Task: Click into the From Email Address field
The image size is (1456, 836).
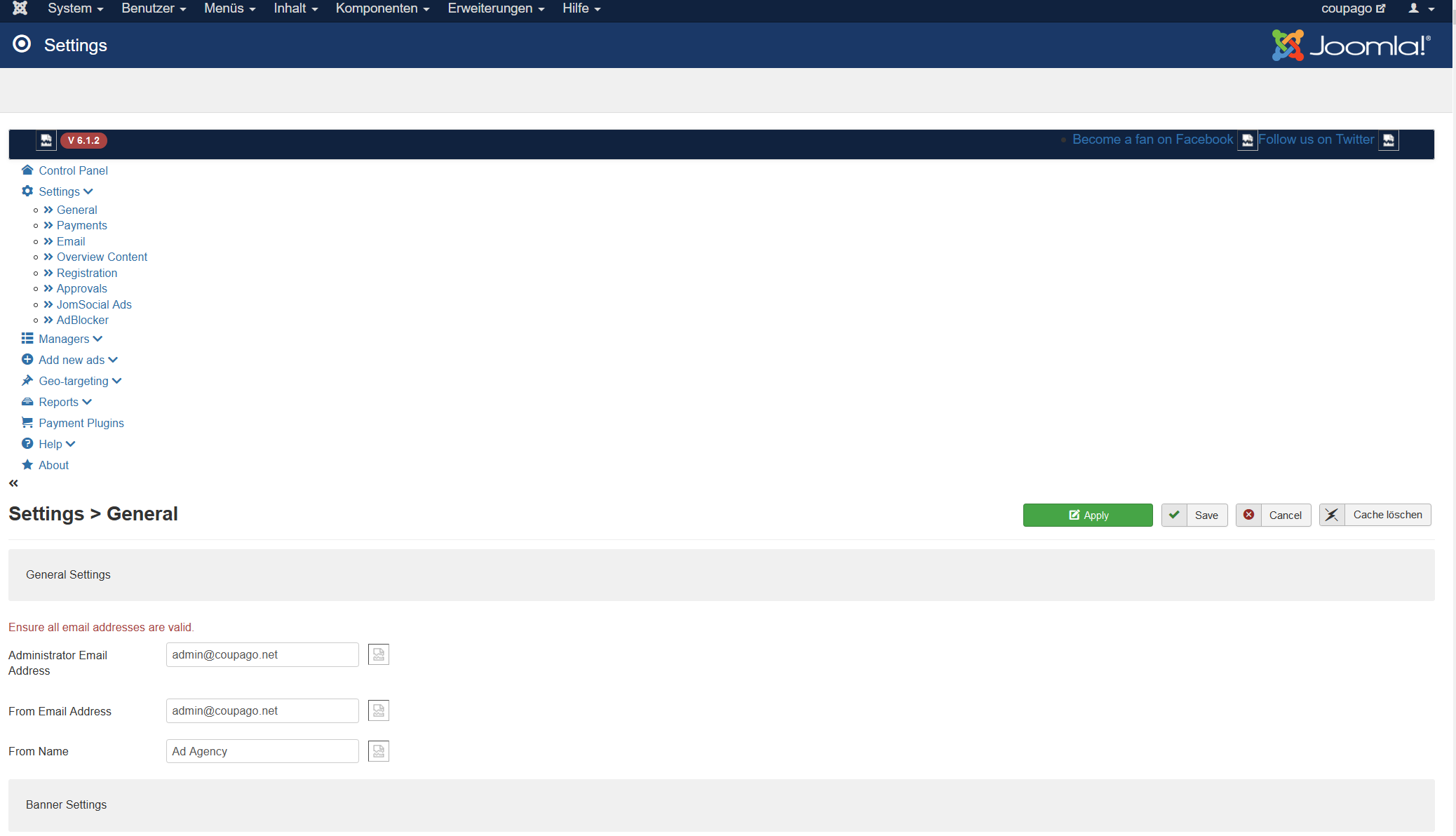Action: click(262, 710)
